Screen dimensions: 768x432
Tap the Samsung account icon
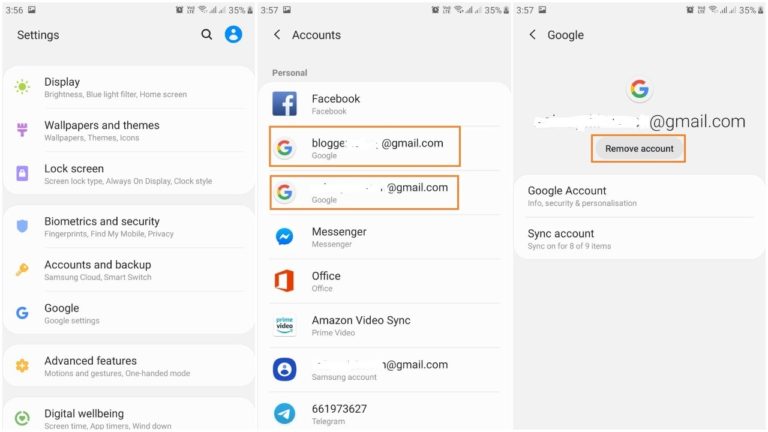(x=285, y=370)
